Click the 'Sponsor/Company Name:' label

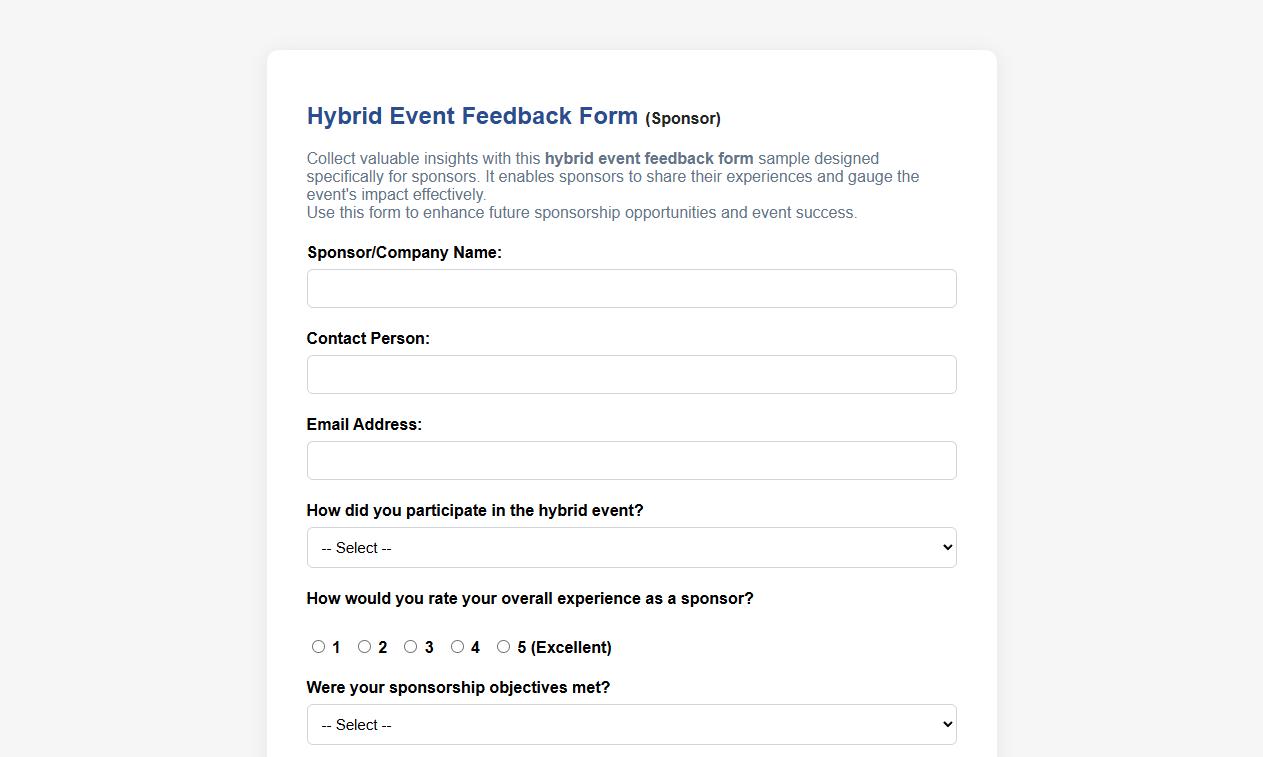point(404,252)
